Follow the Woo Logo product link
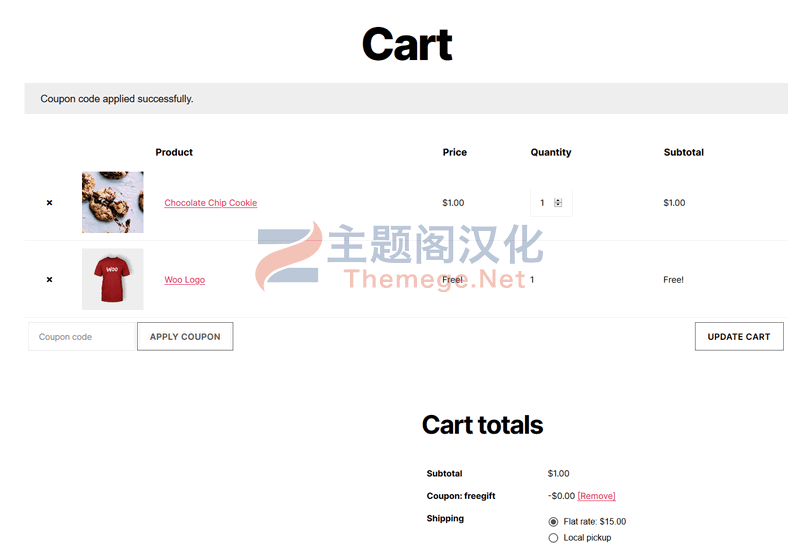 [x=185, y=280]
